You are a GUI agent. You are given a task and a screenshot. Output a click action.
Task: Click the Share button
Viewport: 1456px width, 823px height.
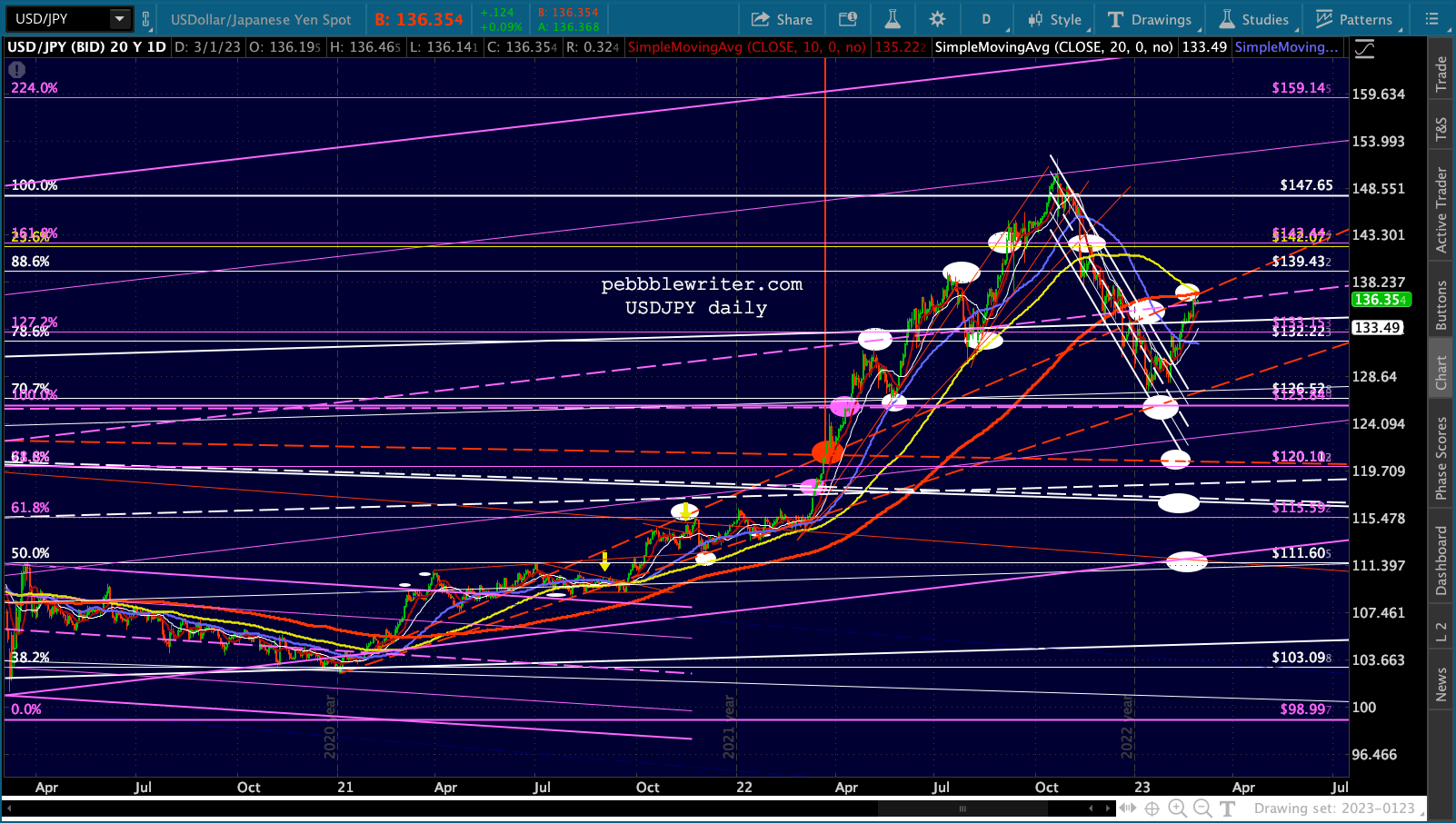pos(782,19)
